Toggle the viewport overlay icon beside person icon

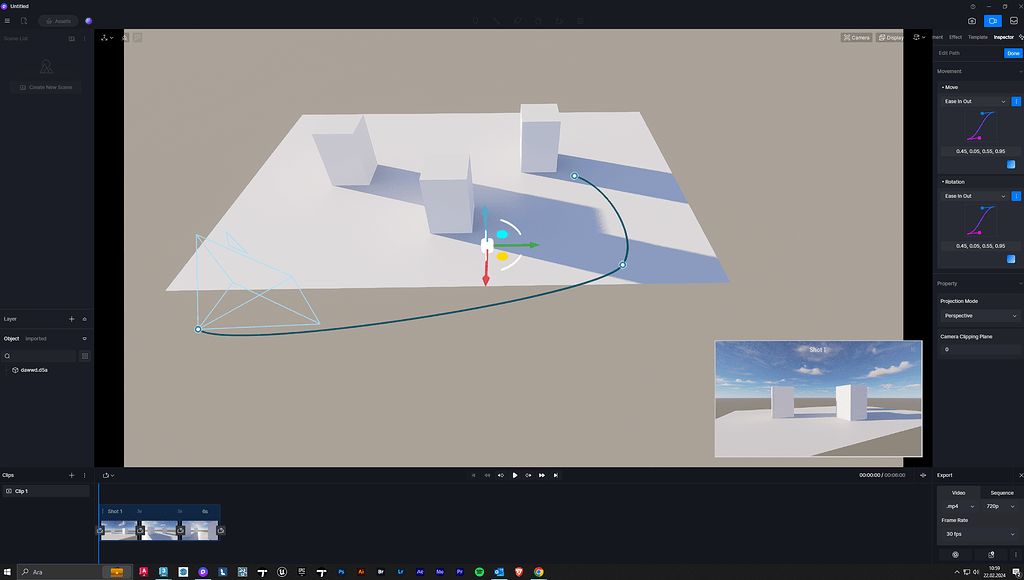coord(137,38)
